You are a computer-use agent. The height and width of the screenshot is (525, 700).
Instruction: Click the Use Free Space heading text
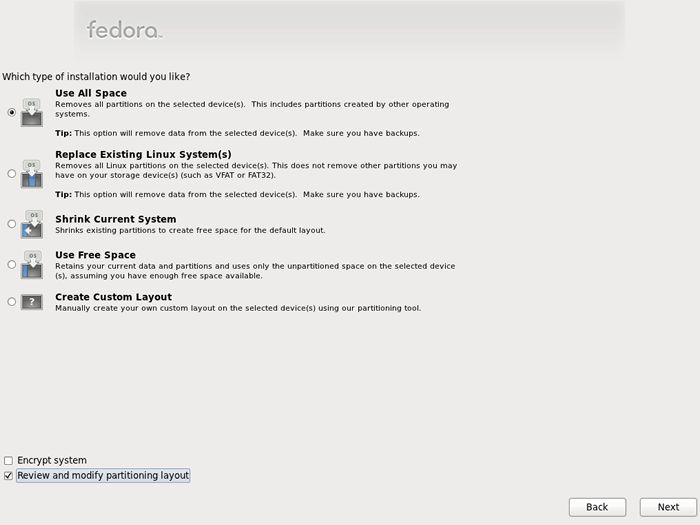pos(96,255)
